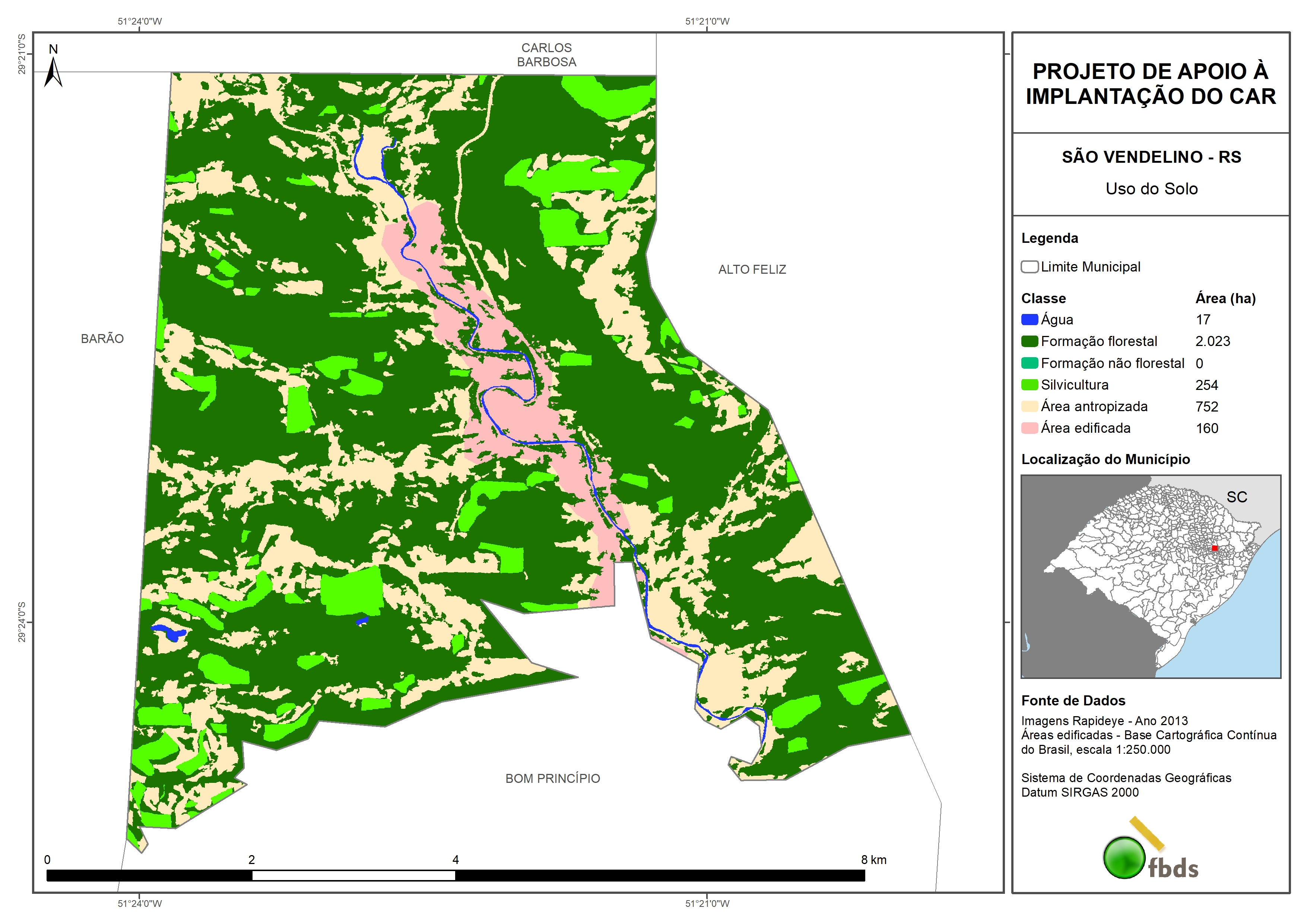1307x924 pixels.
Task: Click the red municipality marker on the locator map
Action: coord(1214,548)
